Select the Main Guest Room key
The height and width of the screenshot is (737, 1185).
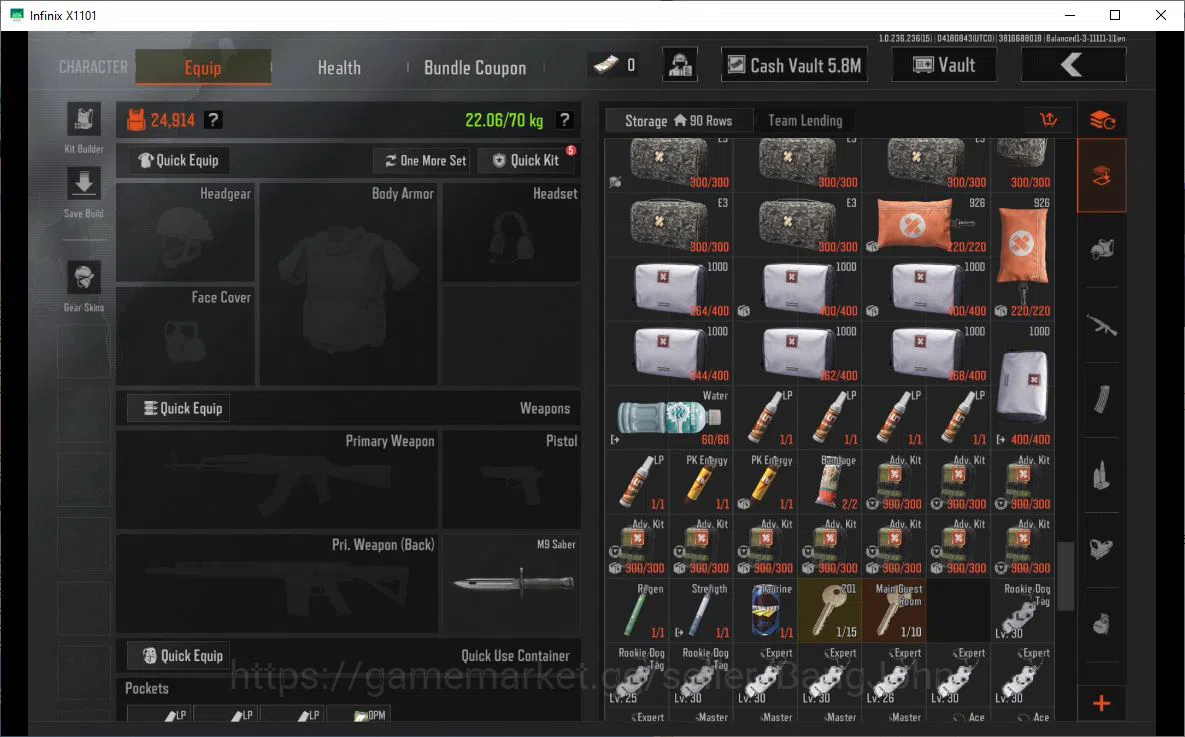click(894, 611)
